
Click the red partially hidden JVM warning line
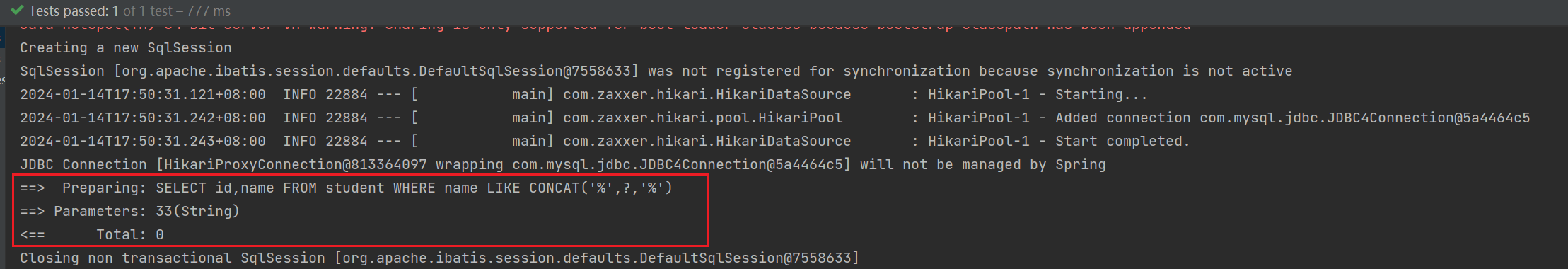click(x=605, y=28)
